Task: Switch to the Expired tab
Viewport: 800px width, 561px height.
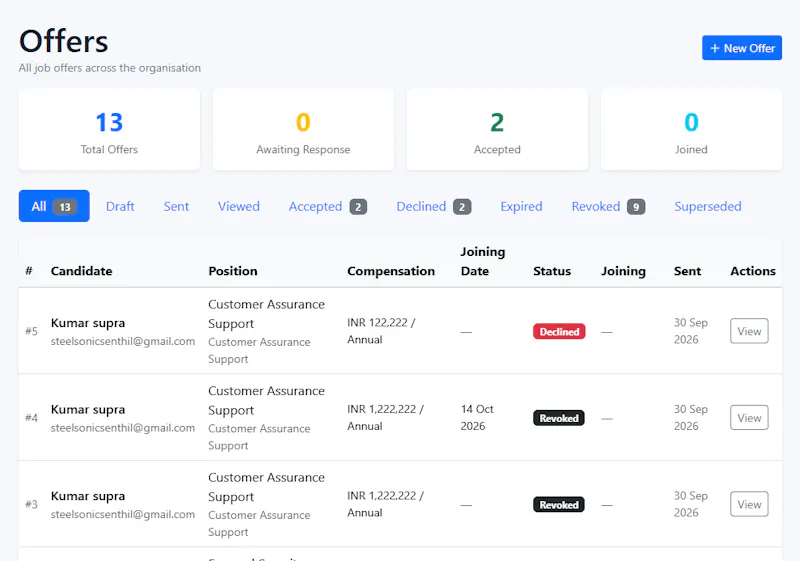Action: [521, 206]
